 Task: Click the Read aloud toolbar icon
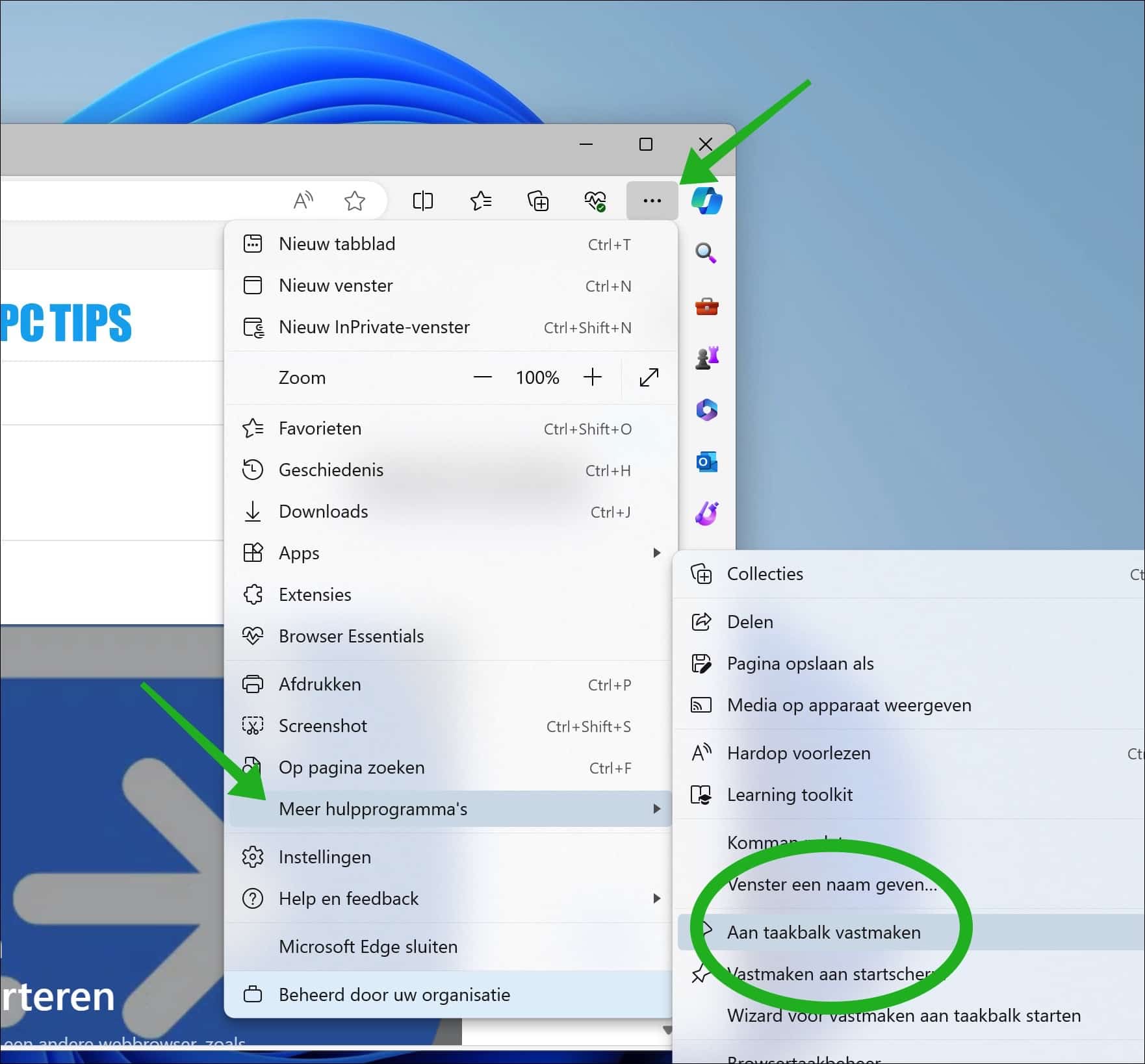tap(302, 201)
